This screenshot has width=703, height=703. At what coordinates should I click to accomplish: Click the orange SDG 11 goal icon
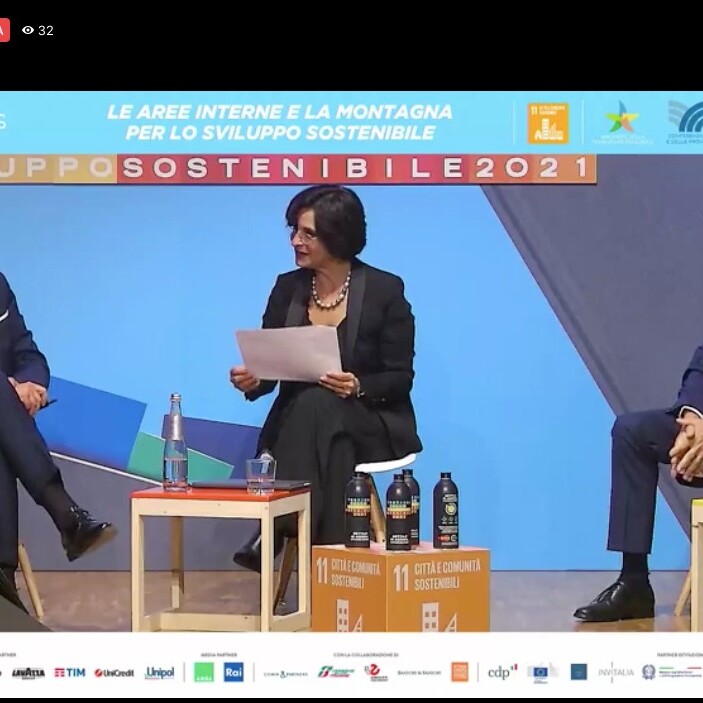(547, 123)
